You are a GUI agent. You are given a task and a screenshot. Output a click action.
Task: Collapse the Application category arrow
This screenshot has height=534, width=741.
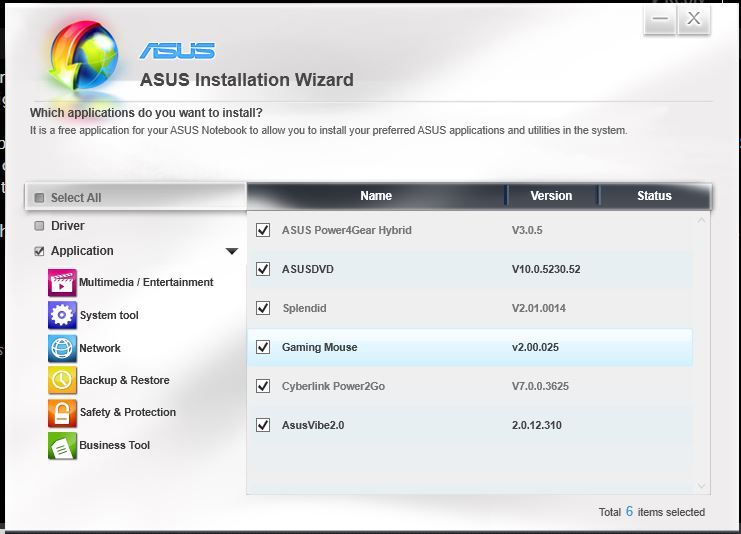[232, 251]
